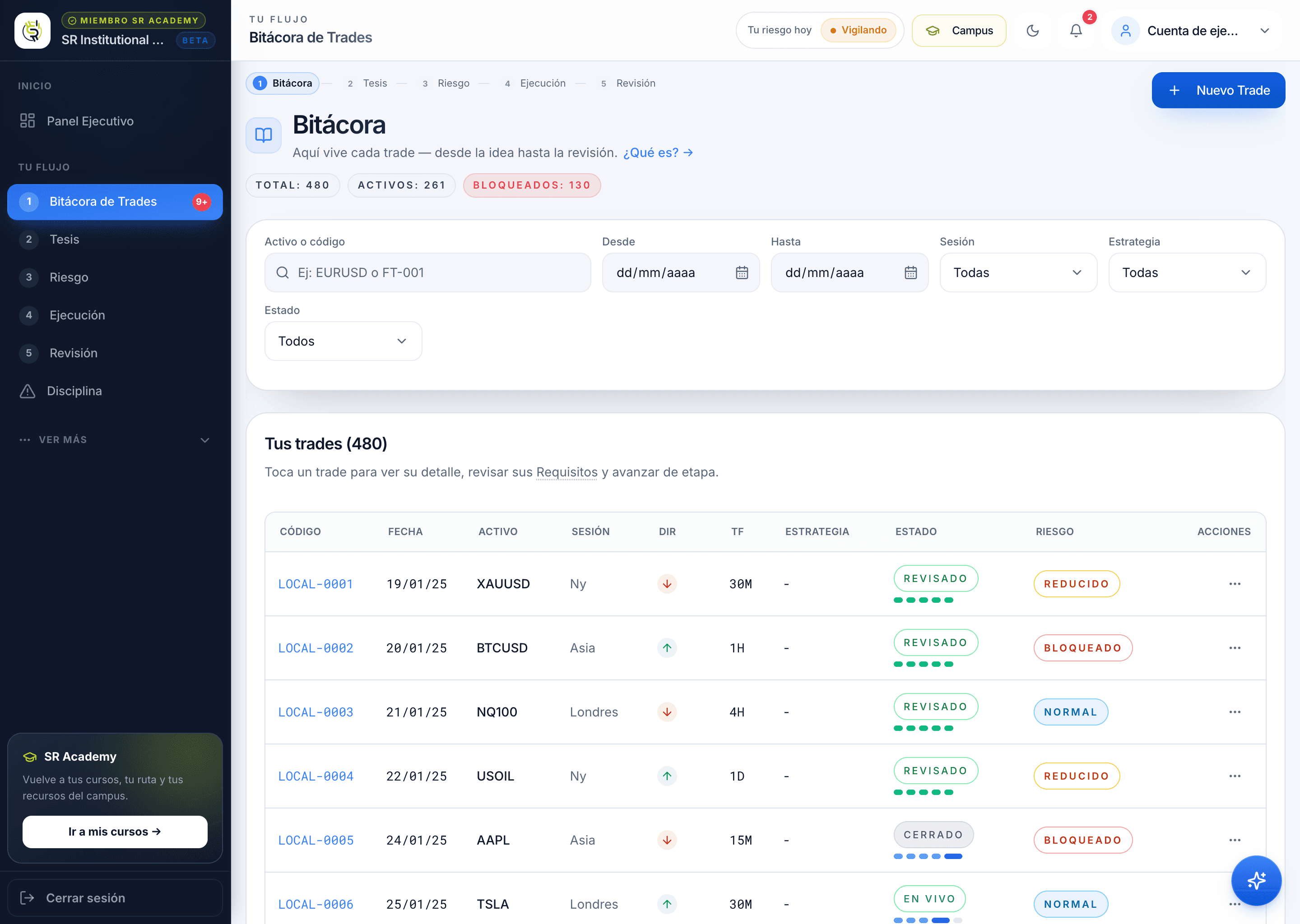Click CERRADO status badge for AAPL

point(933,835)
